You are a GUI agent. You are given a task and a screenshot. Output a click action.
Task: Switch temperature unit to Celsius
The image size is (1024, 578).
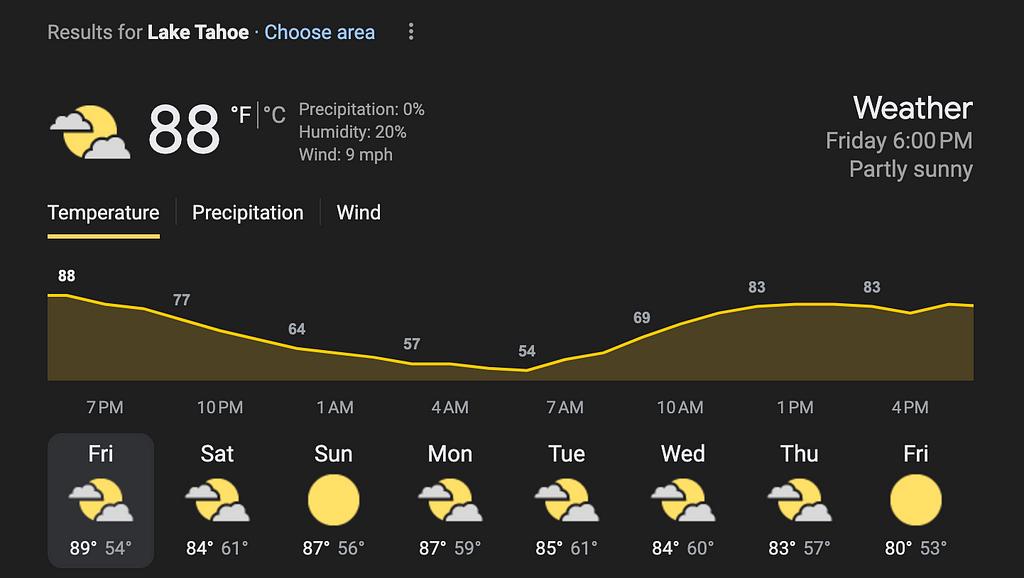click(274, 116)
